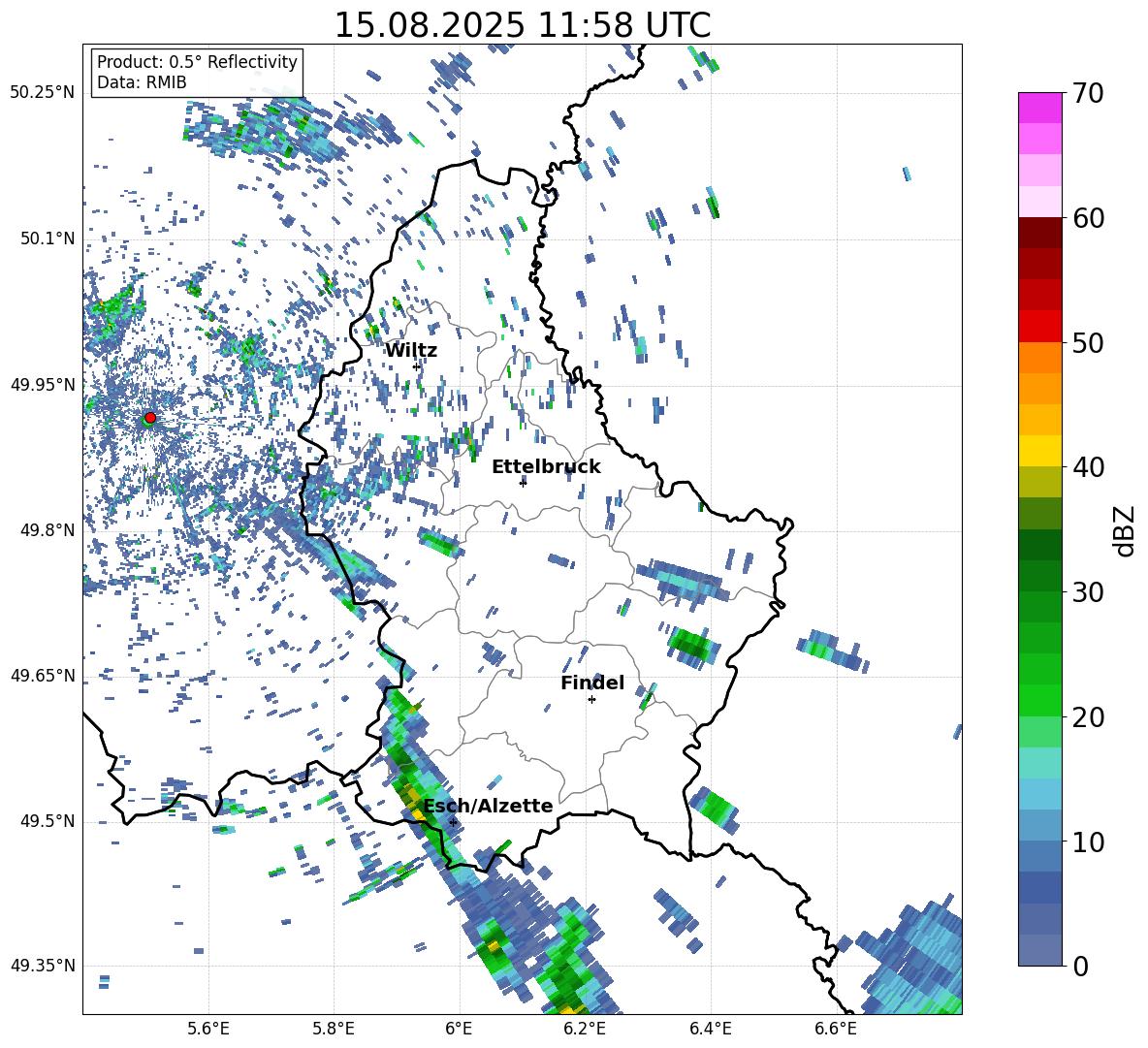
Task: Select the Ettelbruck city label
Action: [546, 467]
